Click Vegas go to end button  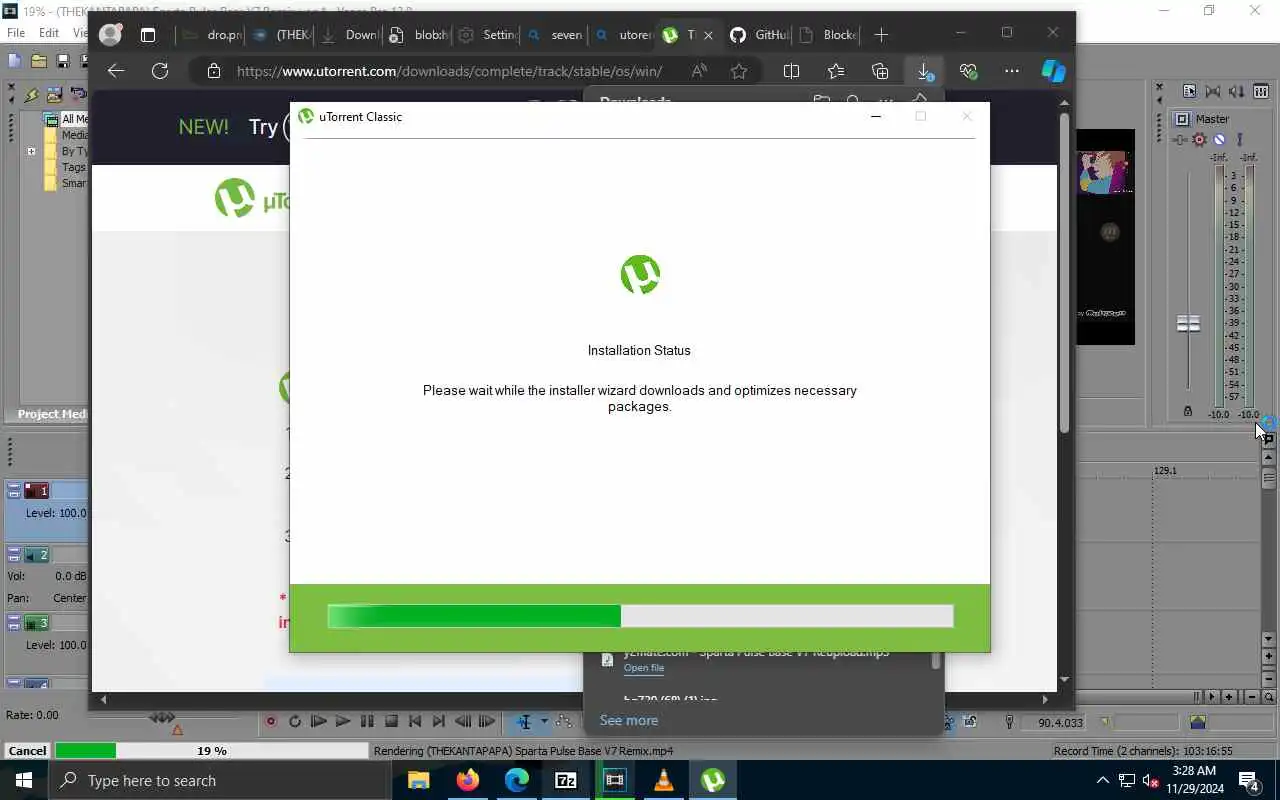coord(439,721)
